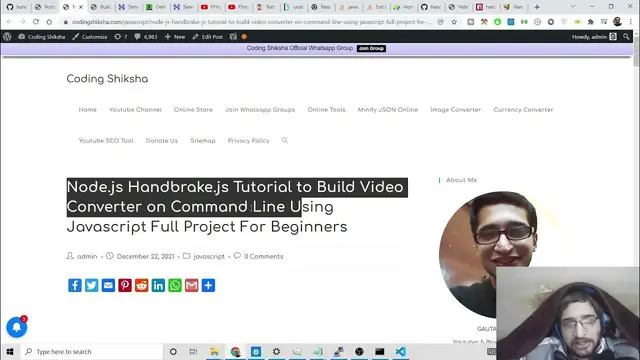640x360 pixels.
Task: Open the More share options plus icon
Action: [208, 285]
